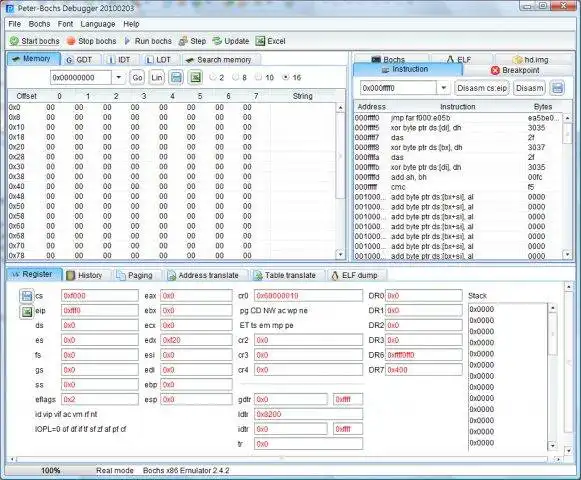This screenshot has height=480, width=581.
Task: Click the Disasm cs:eip button
Action: click(x=482, y=88)
